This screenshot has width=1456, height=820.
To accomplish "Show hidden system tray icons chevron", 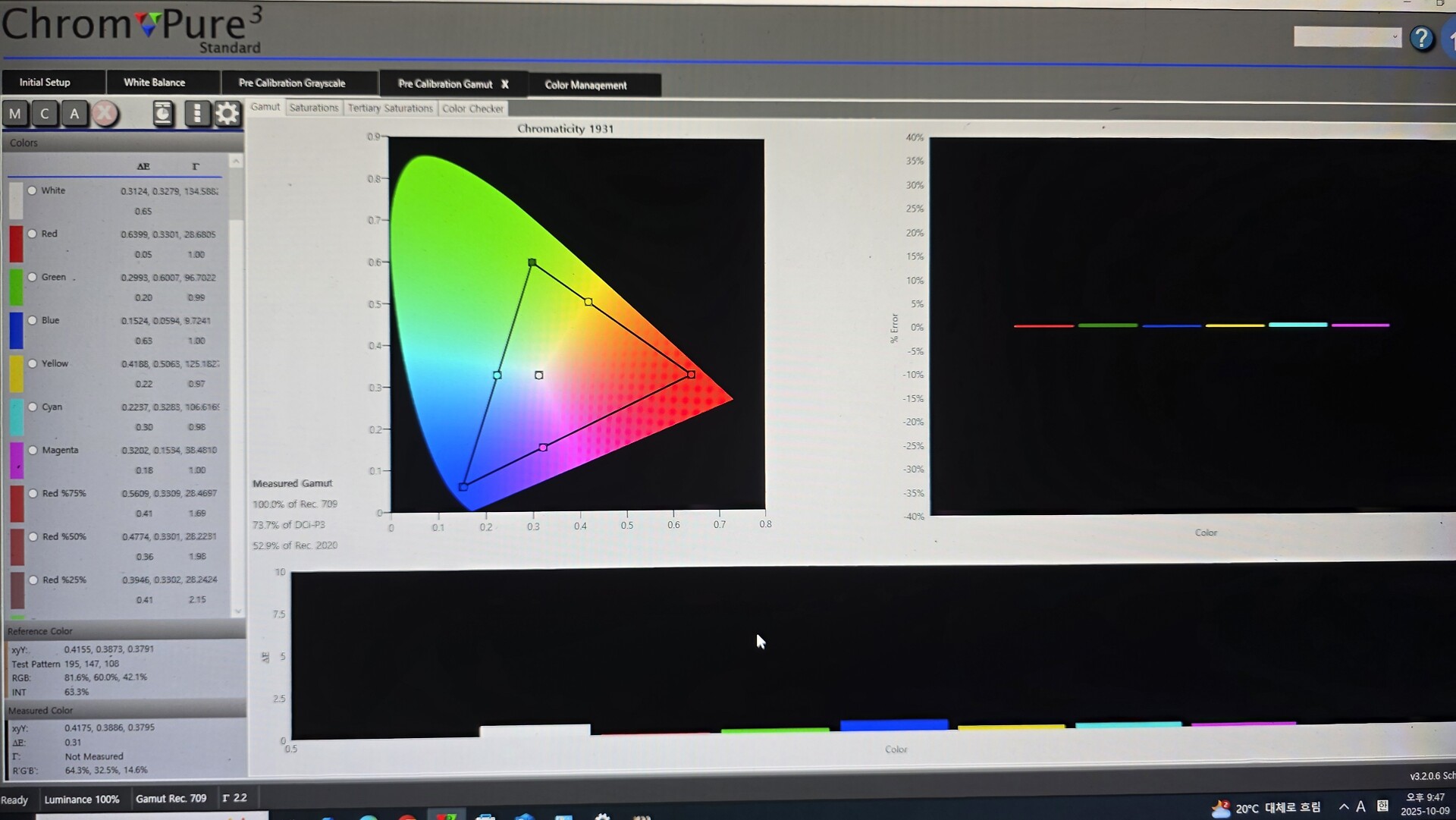I will (1344, 806).
